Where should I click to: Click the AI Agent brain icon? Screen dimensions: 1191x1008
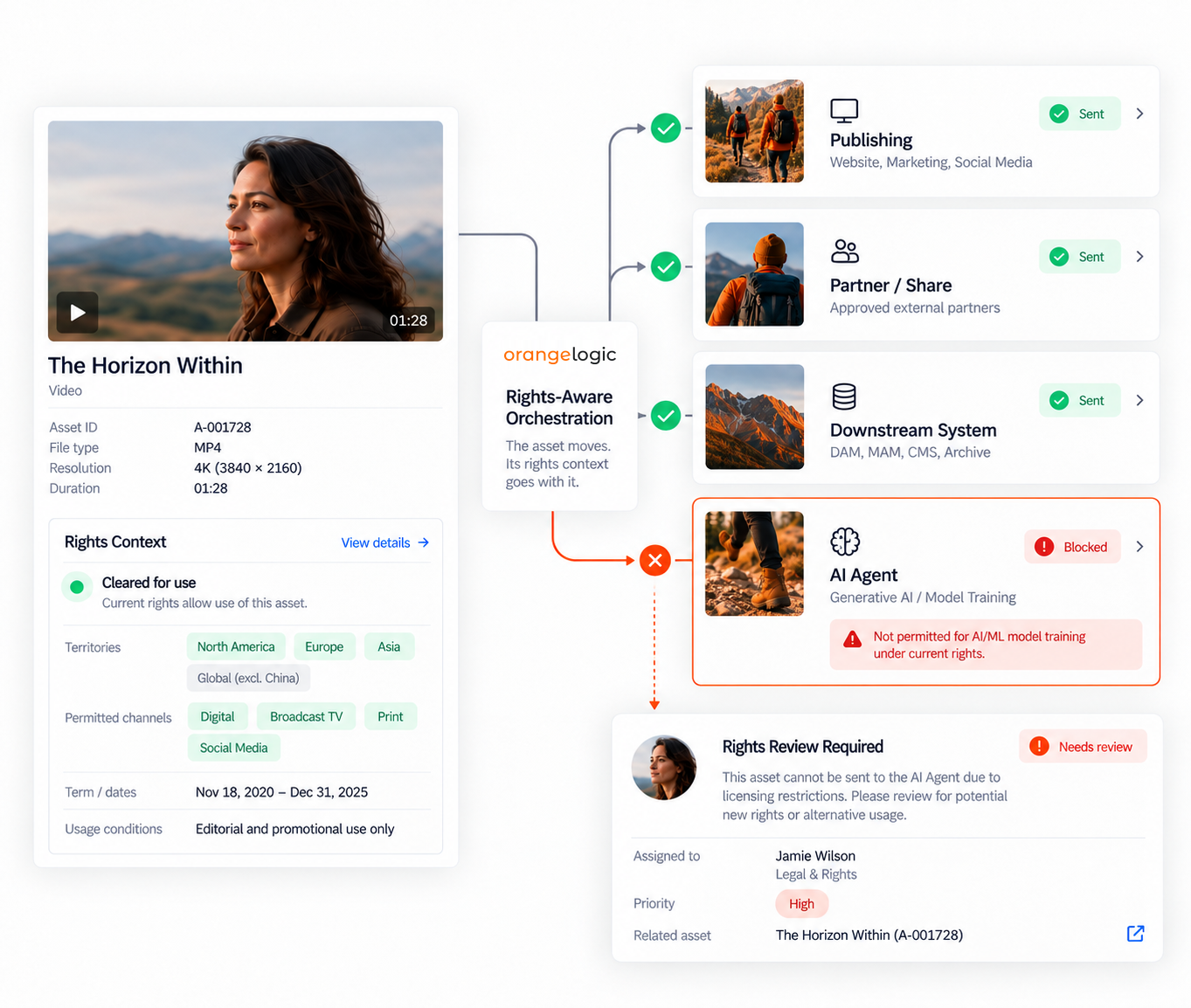pos(845,542)
